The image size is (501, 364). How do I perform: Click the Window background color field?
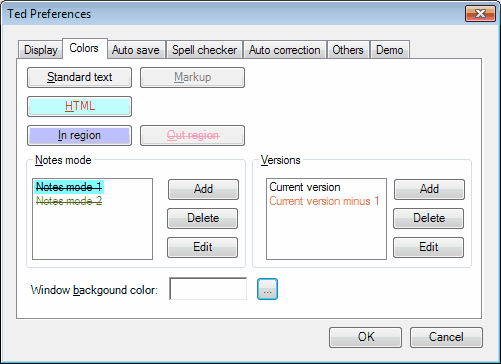click(x=208, y=289)
